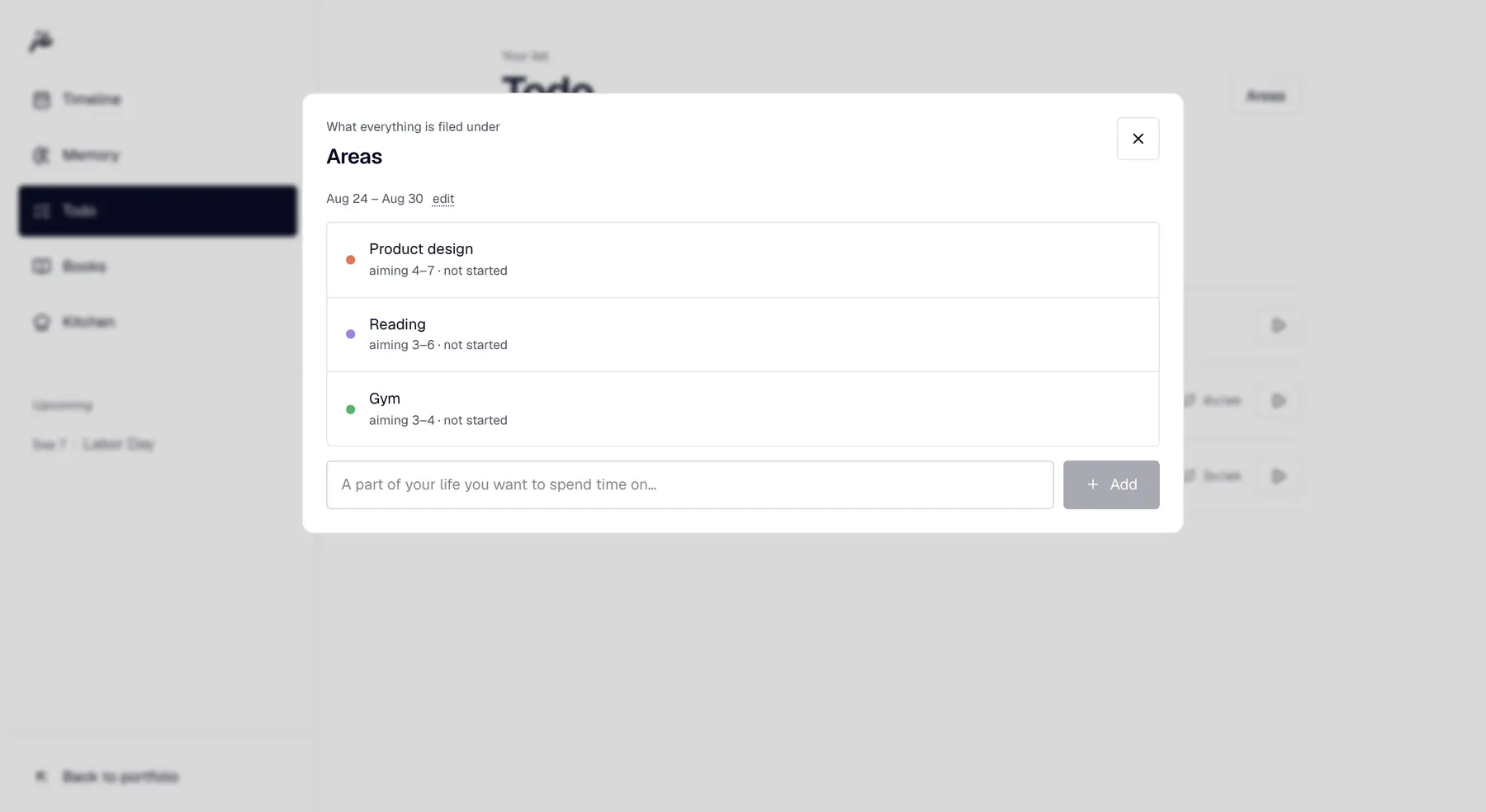Click the blurred Areas button in header
The image size is (1486, 812).
tap(1266, 96)
